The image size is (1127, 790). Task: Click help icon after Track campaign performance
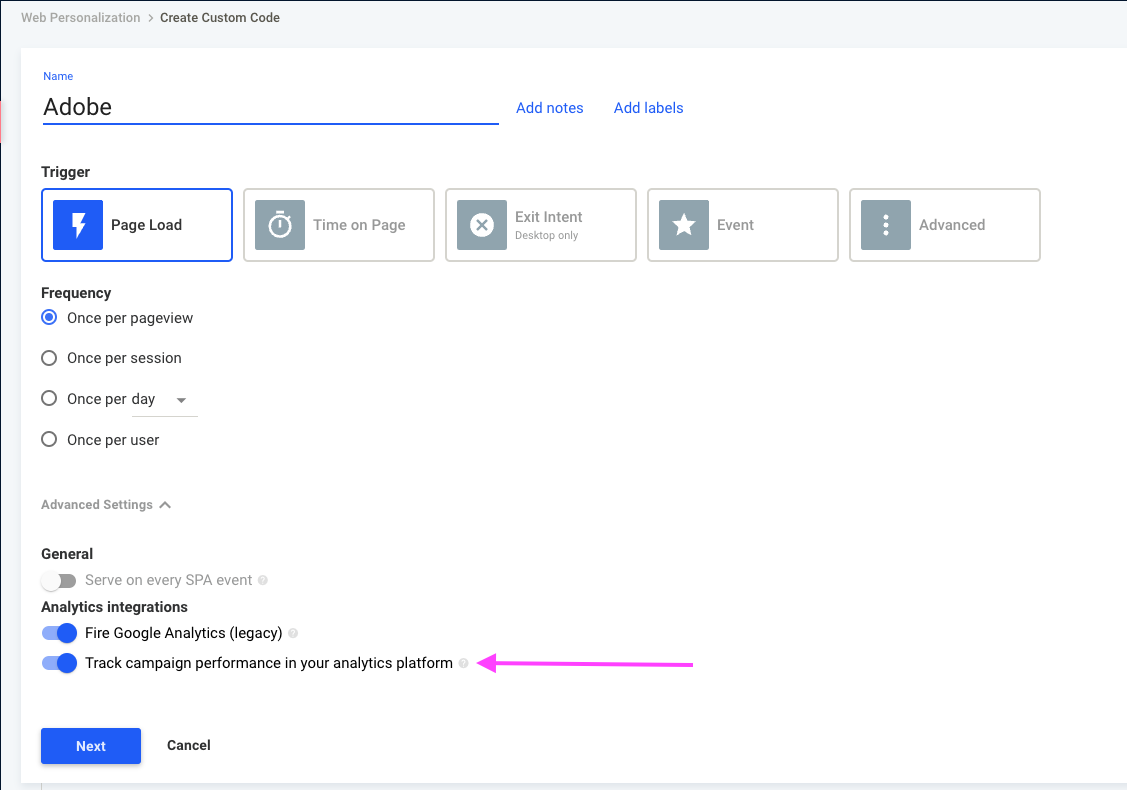(464, 663)
